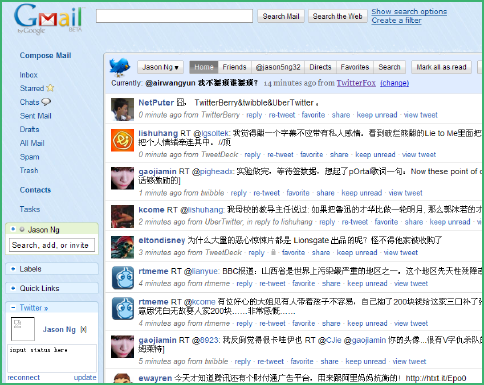Close Jason Ng account in Twitter gadget

tap(83, 330)
